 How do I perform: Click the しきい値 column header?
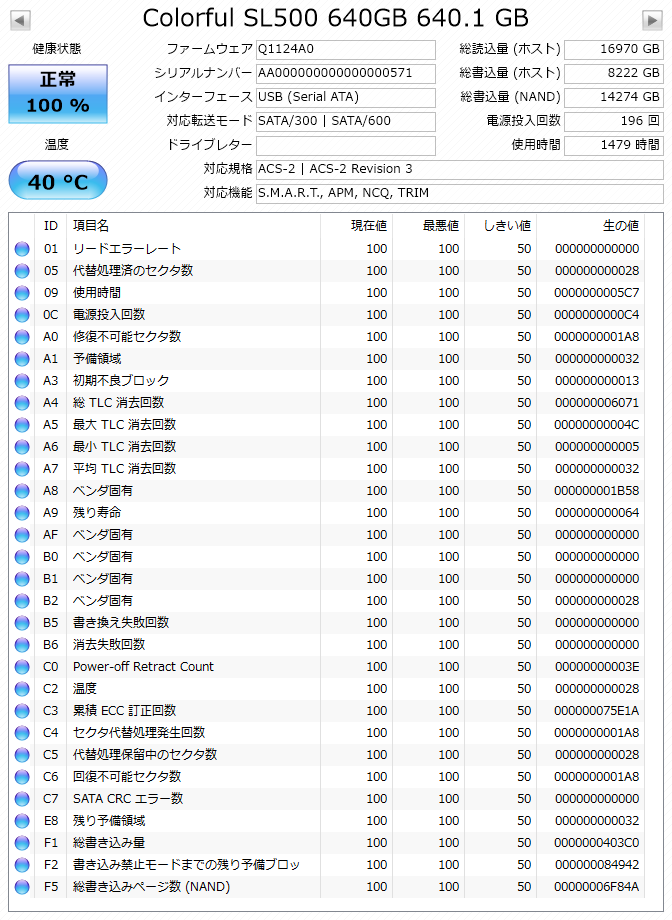pos(500,226)
